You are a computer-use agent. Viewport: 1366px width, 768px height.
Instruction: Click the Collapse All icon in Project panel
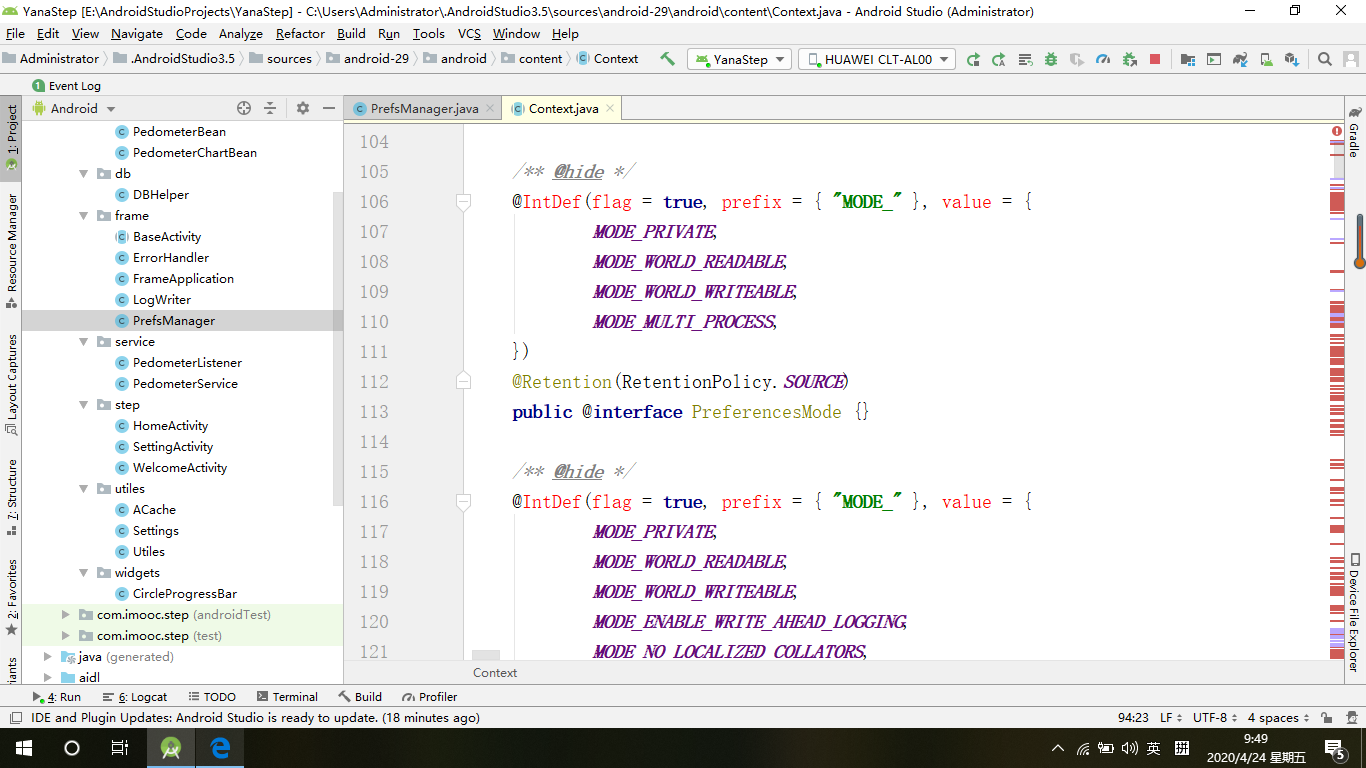tap(270, 108)
